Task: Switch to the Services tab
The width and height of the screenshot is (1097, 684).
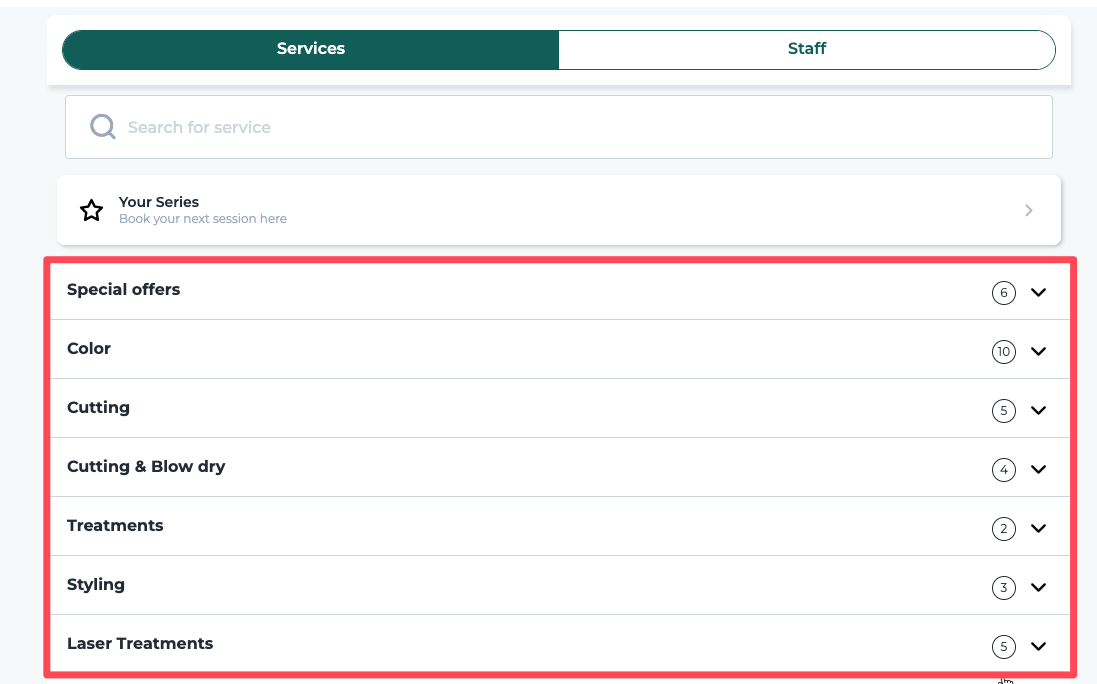Action: [x=311, y=49]
